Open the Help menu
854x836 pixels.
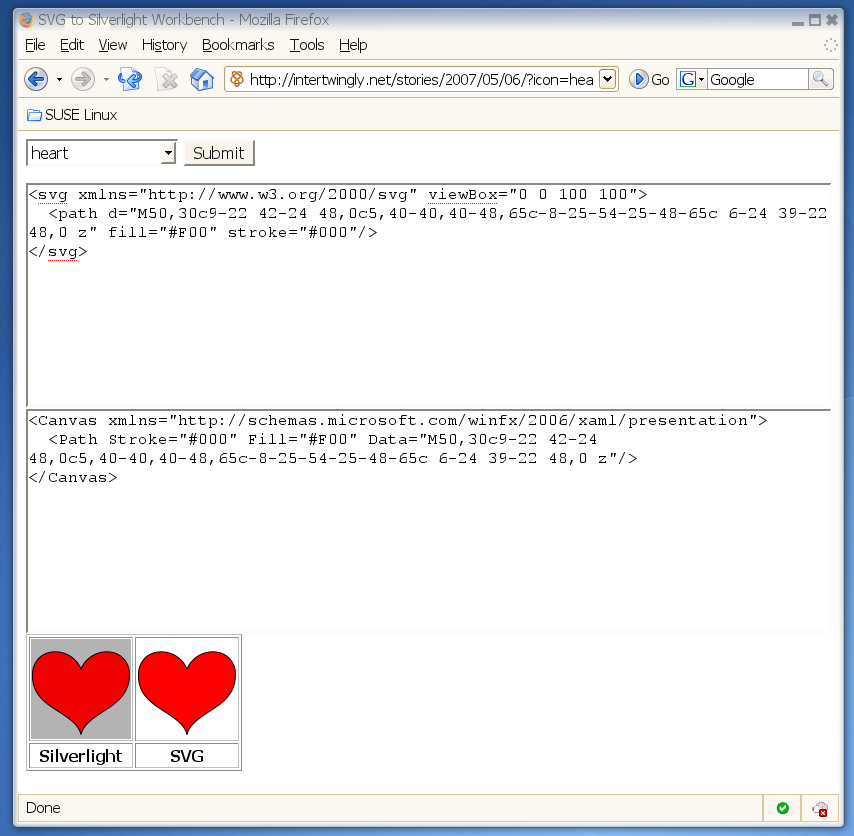click(x=353, y=45)
